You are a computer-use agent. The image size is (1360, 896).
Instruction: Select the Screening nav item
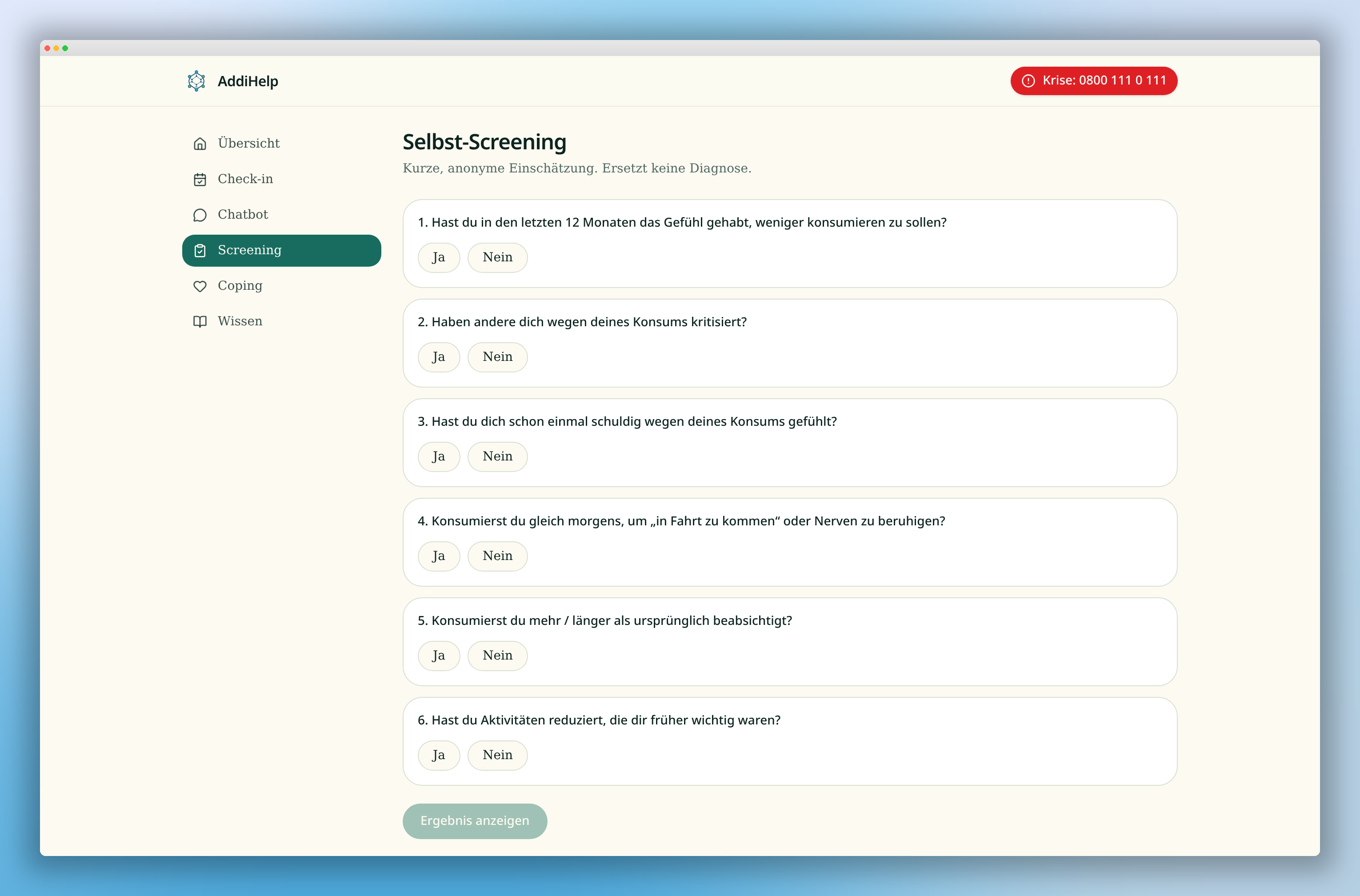281,250
